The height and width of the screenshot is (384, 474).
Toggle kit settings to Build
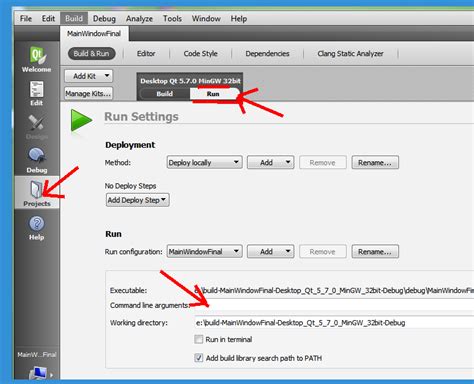[x=165, y=94]
